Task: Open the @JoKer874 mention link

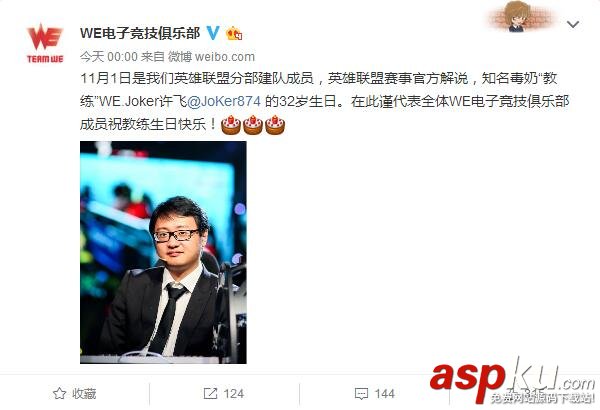Action: coord(224,101)
